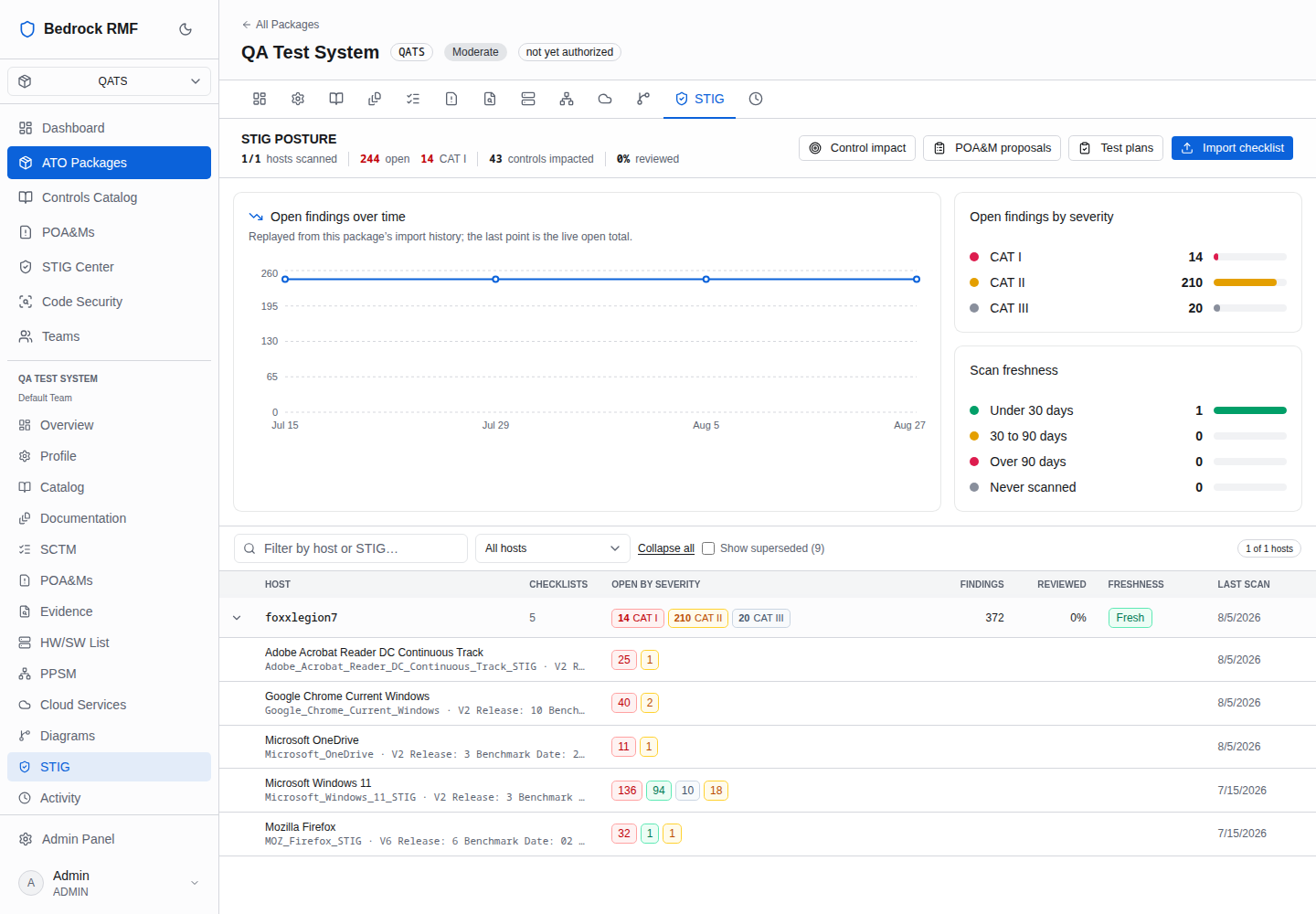Select HW/SW List in package sidebar
This screenshot has width=1316, height=914.
pos(110,643)
